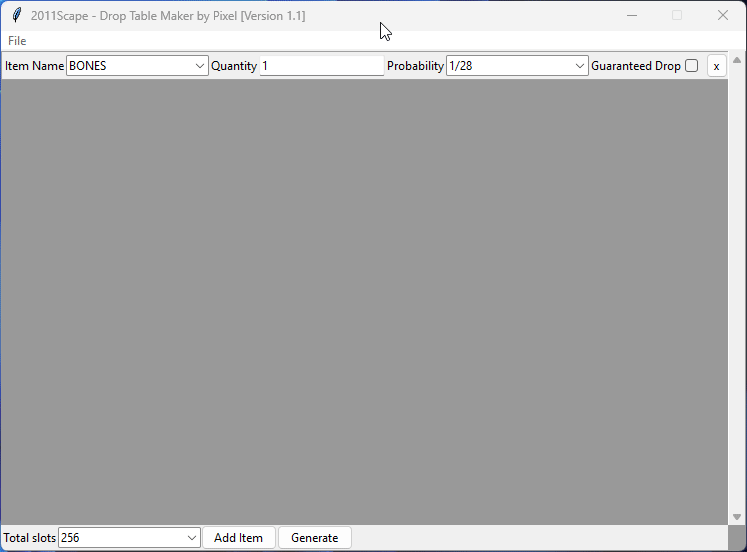Image resolution: width=747 pixels, height=552 pixels.
Task: Click the Total slots label
Action: [x=30, y=538]
